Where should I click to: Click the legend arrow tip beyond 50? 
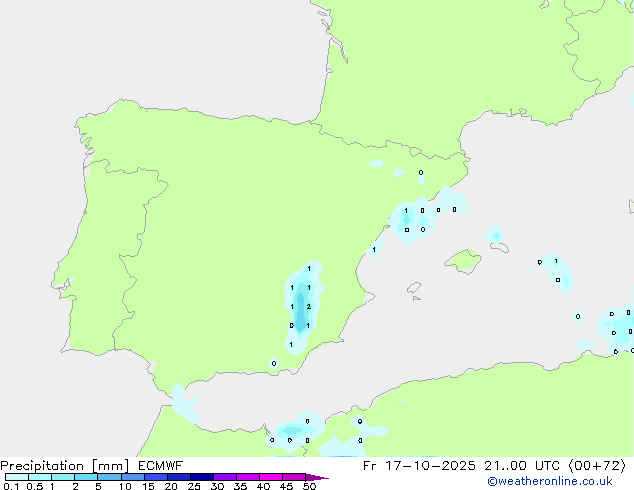(x=317, y=477)
